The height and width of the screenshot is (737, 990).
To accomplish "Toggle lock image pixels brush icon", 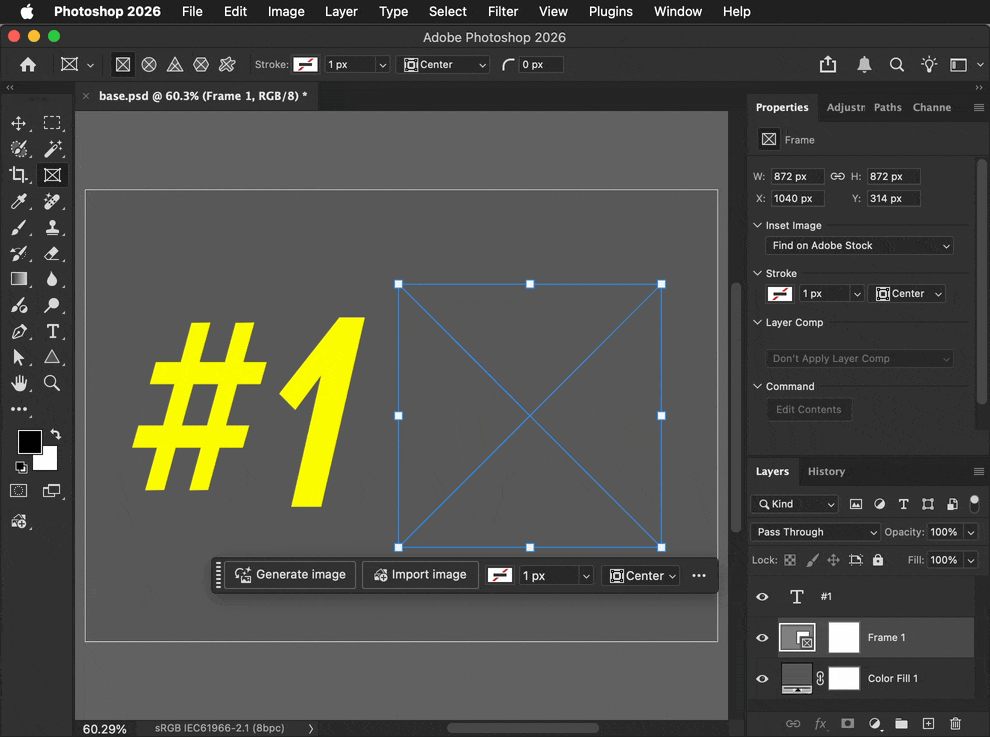I will (813, 560).
